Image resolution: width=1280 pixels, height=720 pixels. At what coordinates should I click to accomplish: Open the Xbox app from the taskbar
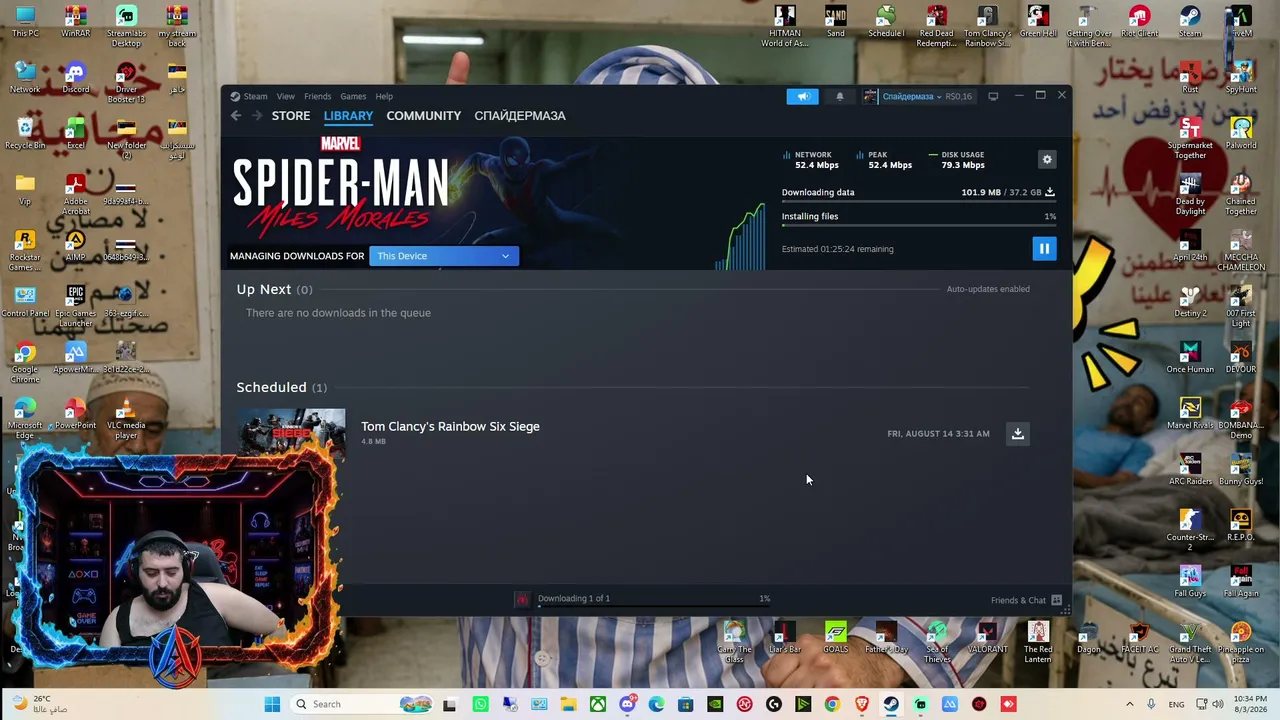coord(597,704)
